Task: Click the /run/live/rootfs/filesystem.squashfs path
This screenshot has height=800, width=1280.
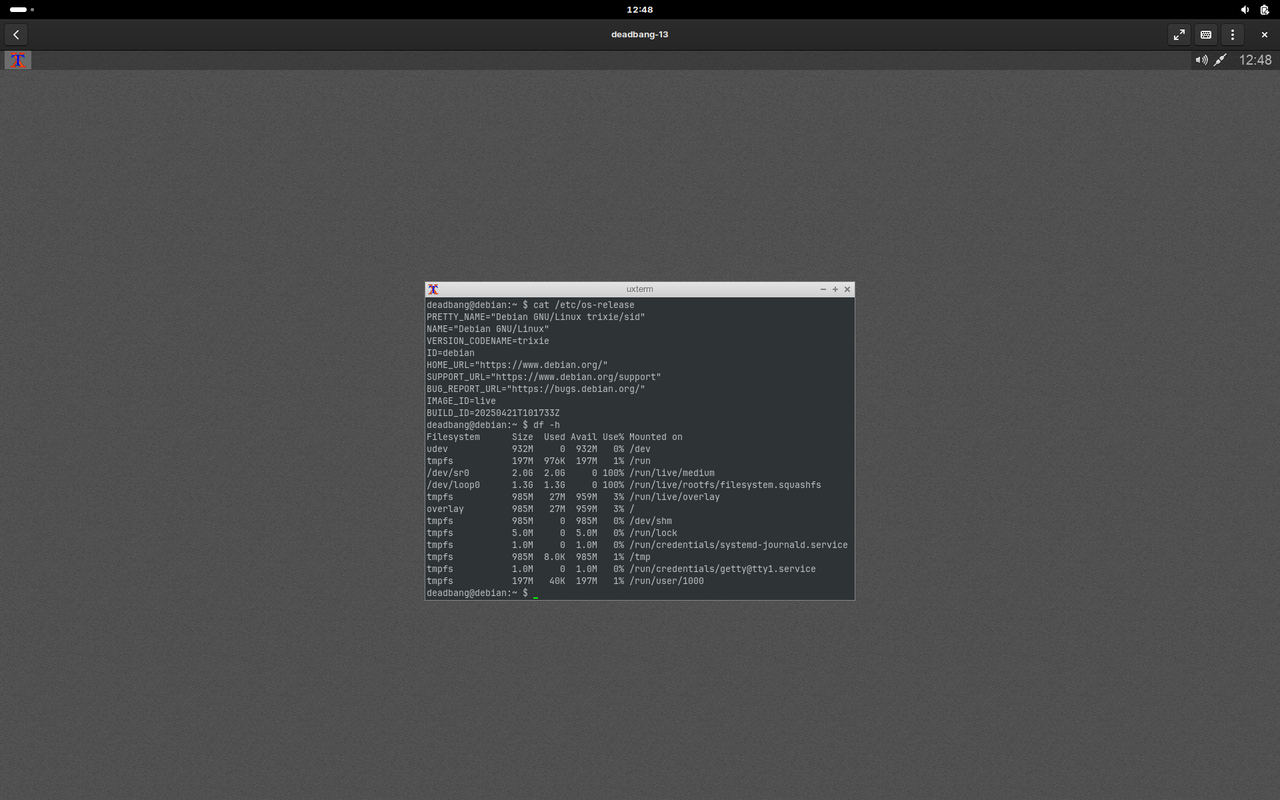Action: coord(725,485)
